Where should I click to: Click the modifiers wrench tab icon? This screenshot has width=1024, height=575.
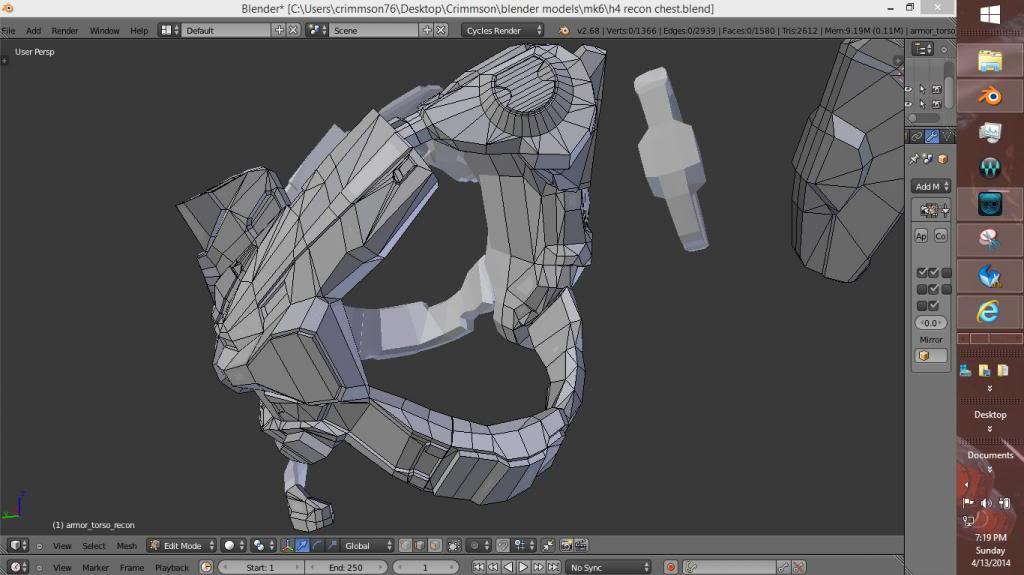[931, 137]
